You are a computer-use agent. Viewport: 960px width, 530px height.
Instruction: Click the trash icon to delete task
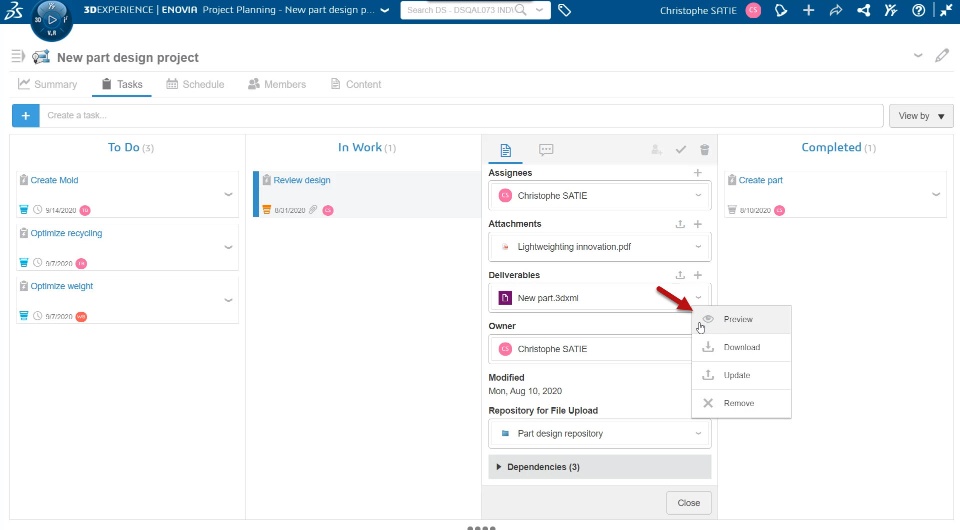704,150
